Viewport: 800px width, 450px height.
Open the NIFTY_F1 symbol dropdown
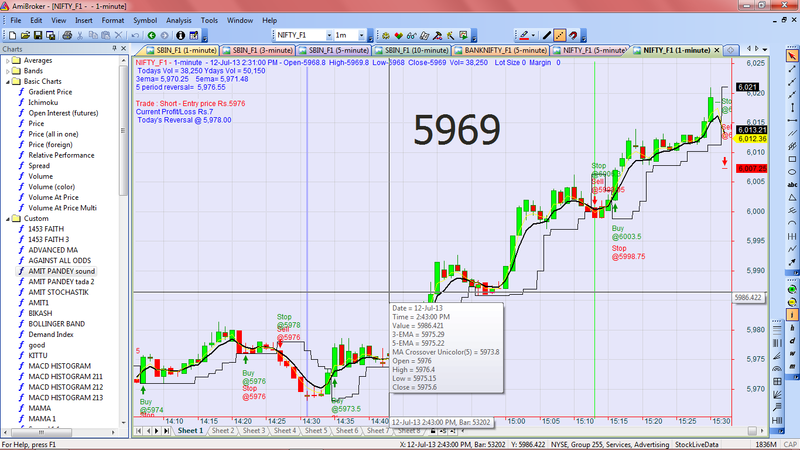[x=329, y=35]
